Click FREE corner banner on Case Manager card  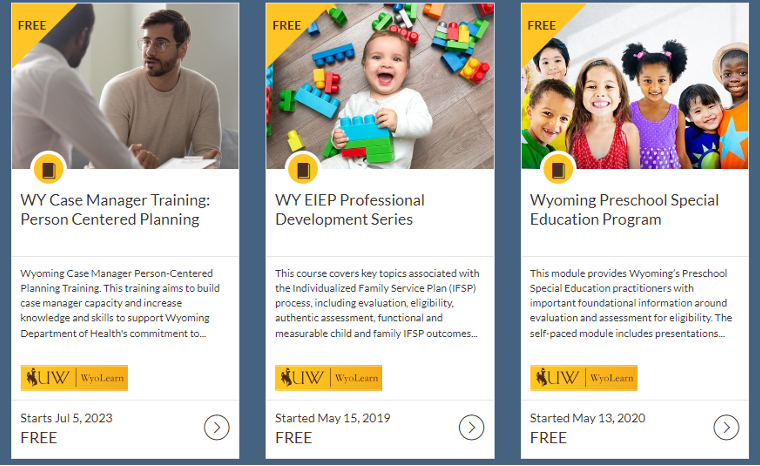(32, 25)
